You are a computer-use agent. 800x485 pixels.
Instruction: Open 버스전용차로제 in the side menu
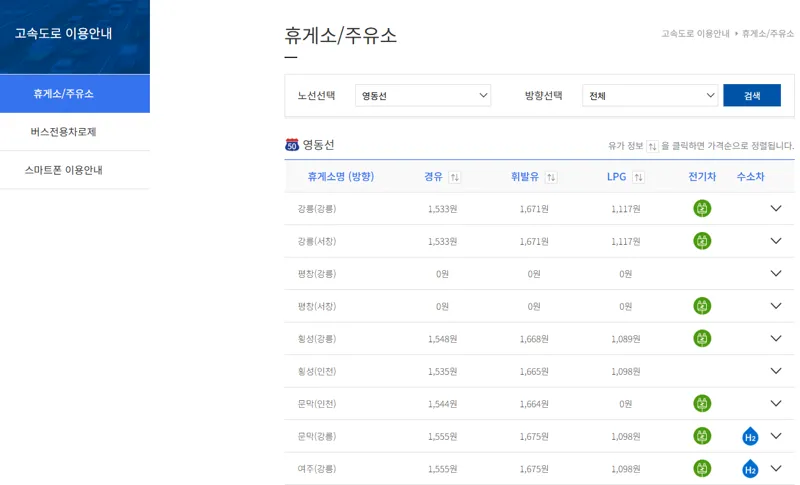(74, 132)
